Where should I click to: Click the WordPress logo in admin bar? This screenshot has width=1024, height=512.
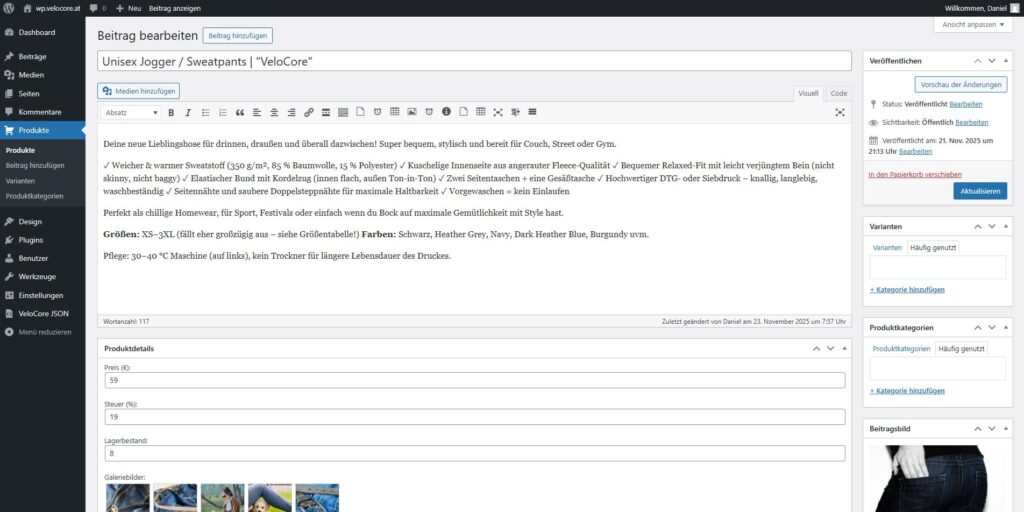click(x=10, y=8)
